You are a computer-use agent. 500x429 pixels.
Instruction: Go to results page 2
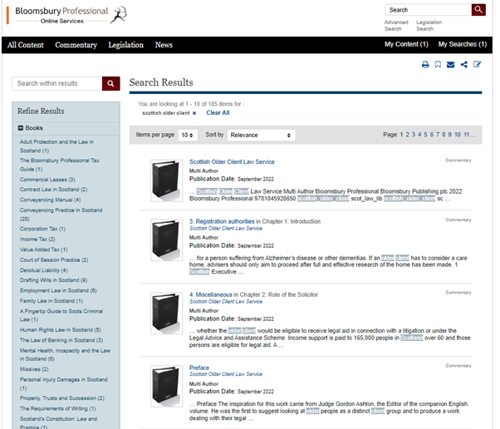[x=407, y=135]
